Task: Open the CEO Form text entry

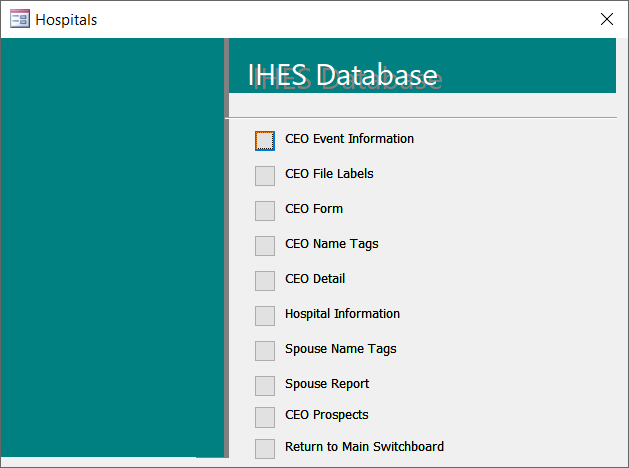Action: click(x=314, y=209)
